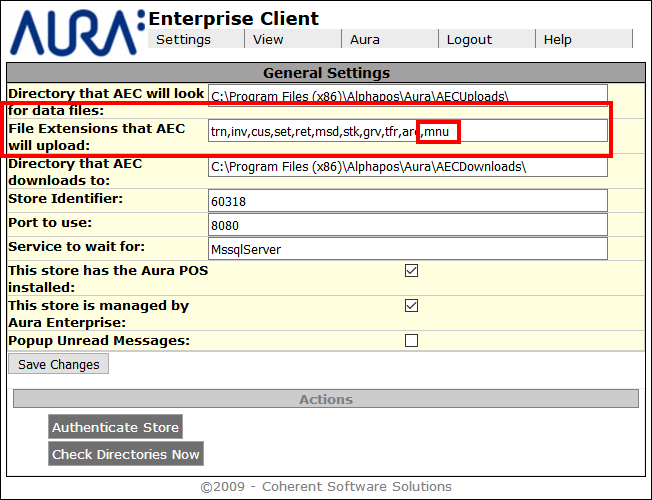Screen dimensions: 652x500
Task: Click the Save Changes button
Action: tap(59, 364)
